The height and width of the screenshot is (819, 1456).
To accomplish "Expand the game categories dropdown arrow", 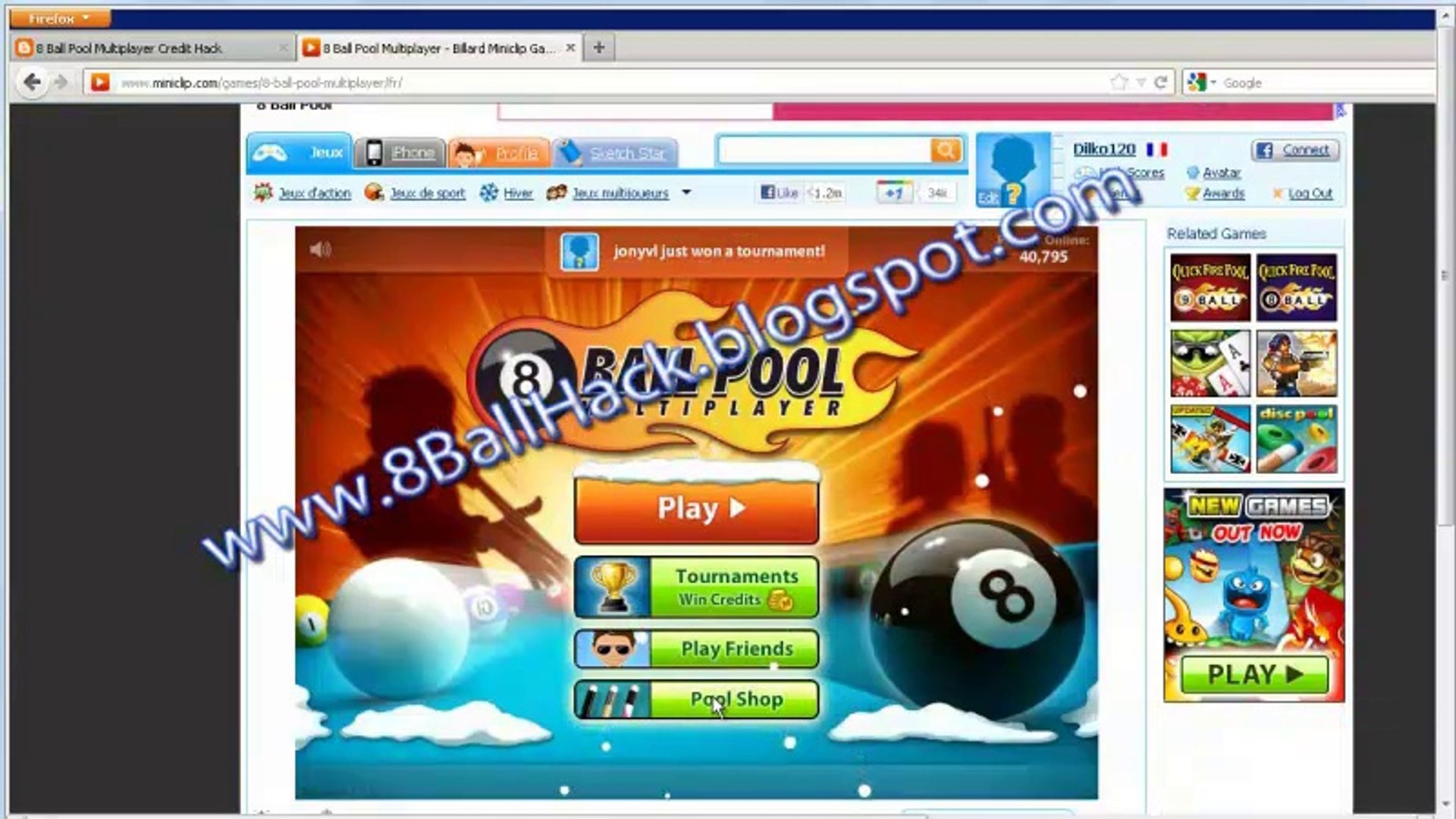I will [x=686, y=193].
